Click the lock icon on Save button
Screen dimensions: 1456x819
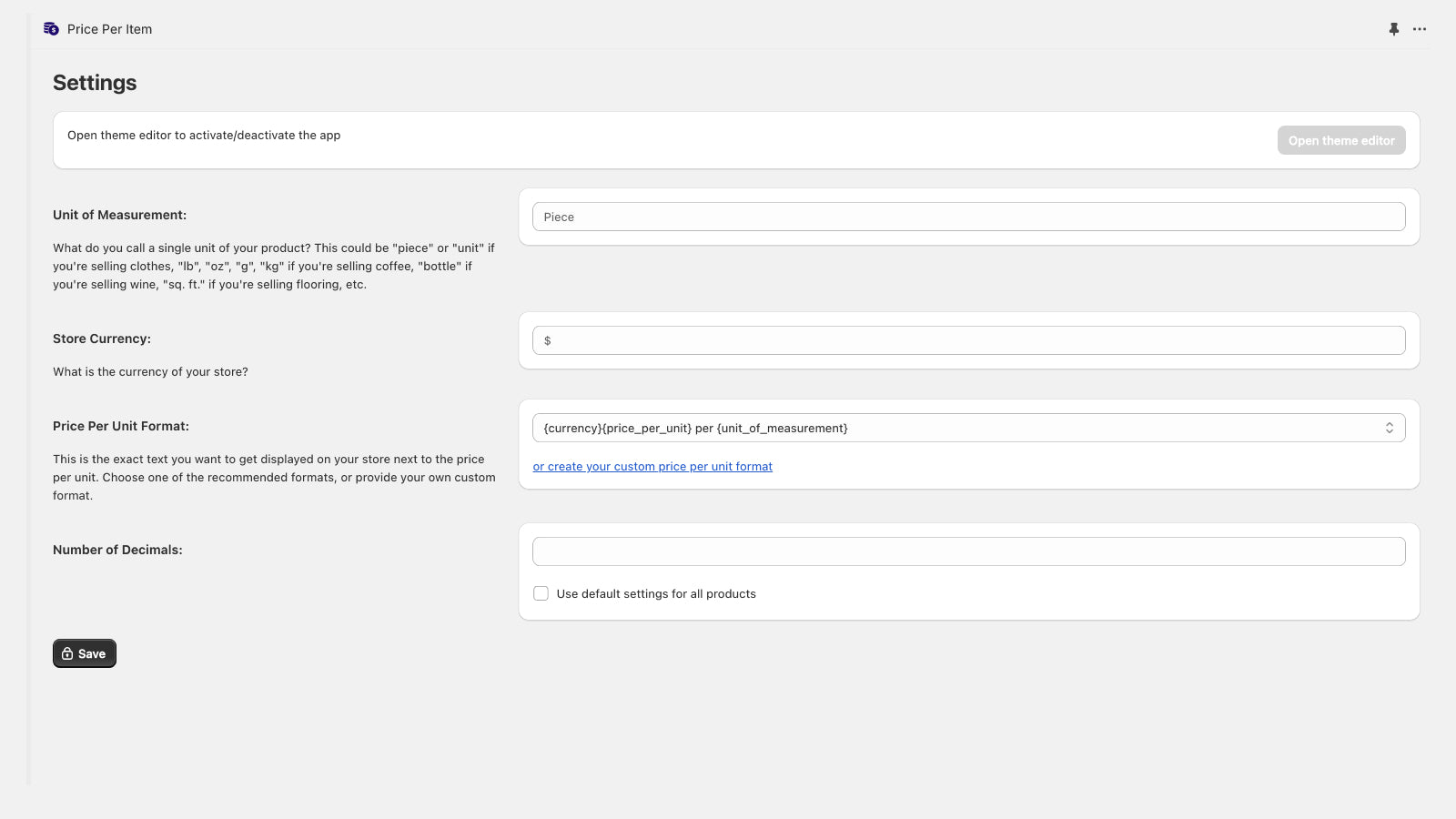[67, 654]
